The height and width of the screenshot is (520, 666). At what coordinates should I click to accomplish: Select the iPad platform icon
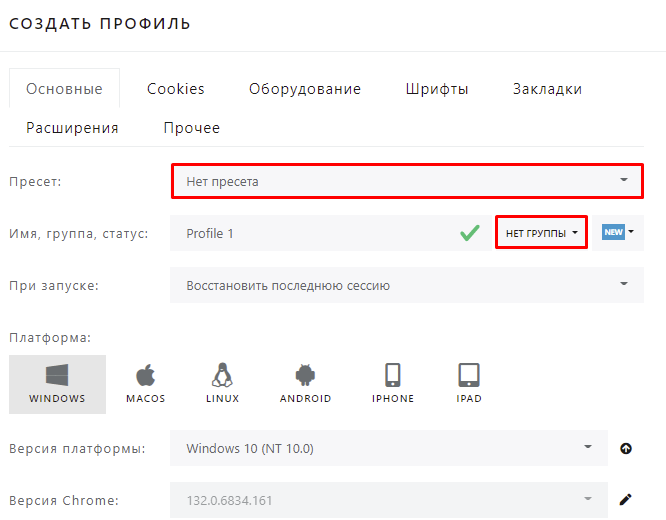click(468, 384)
